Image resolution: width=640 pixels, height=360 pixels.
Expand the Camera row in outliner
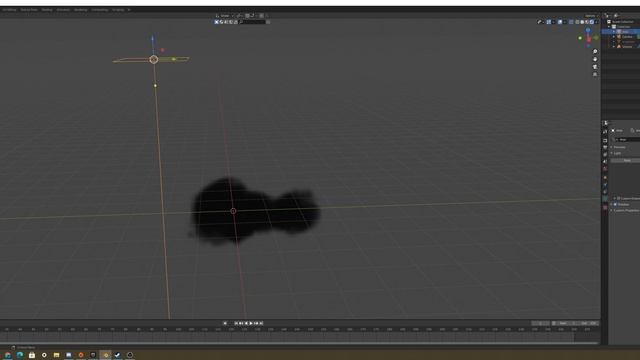click(x=613, y=37)
